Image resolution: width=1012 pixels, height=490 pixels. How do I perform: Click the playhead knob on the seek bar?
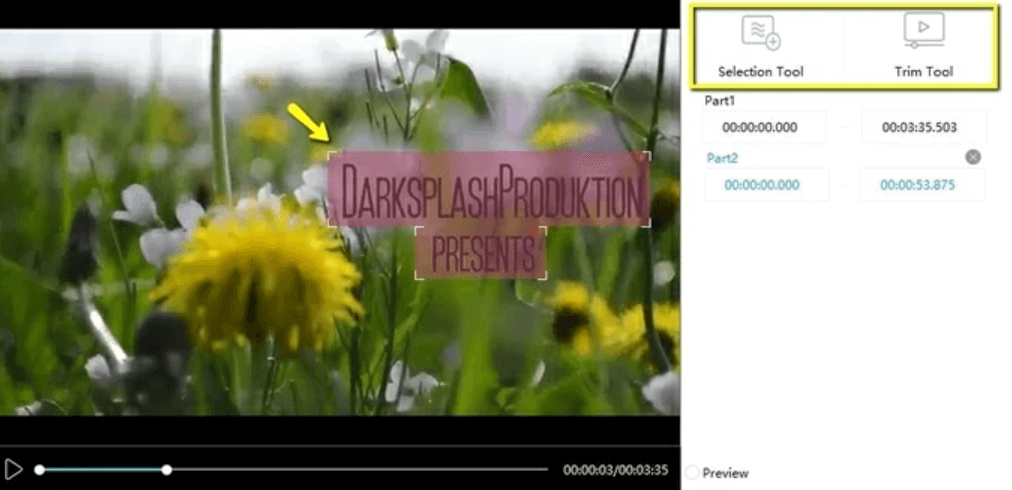click(x=167, y=469)
